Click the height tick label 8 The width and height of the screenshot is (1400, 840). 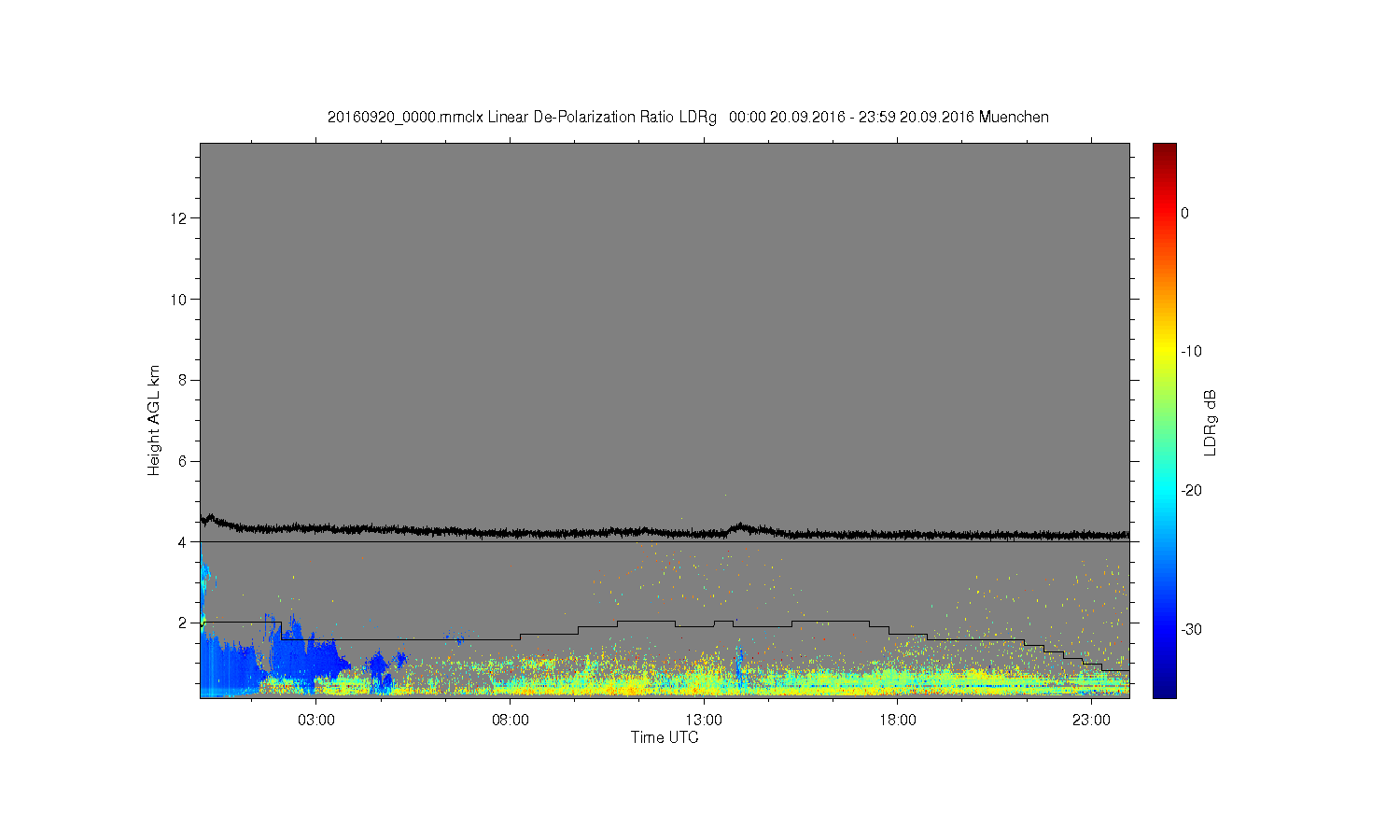click(x=181, y=380)
